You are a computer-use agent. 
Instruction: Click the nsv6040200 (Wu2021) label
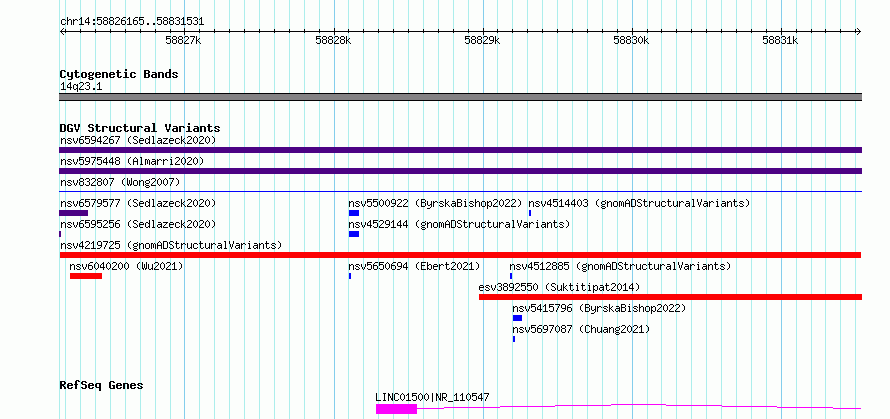126,266
